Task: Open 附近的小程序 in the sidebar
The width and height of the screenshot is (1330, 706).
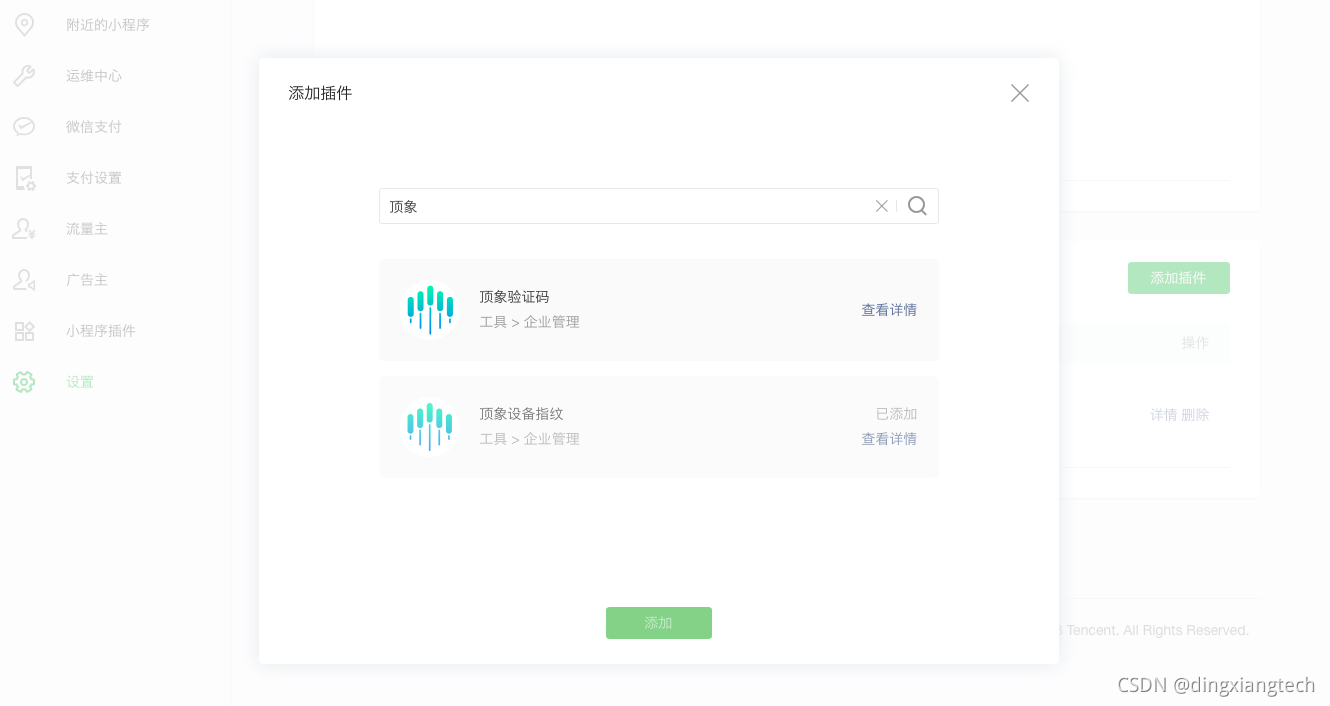Action: (108, 25)
